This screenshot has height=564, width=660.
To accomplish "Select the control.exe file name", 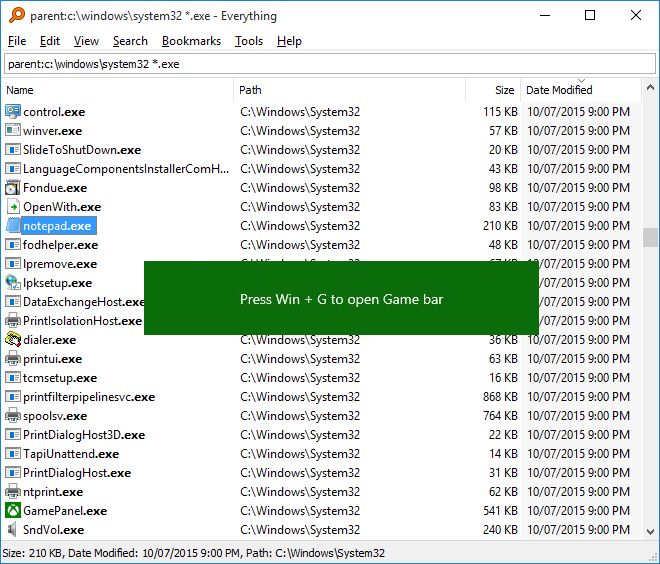I will point(54,112).
